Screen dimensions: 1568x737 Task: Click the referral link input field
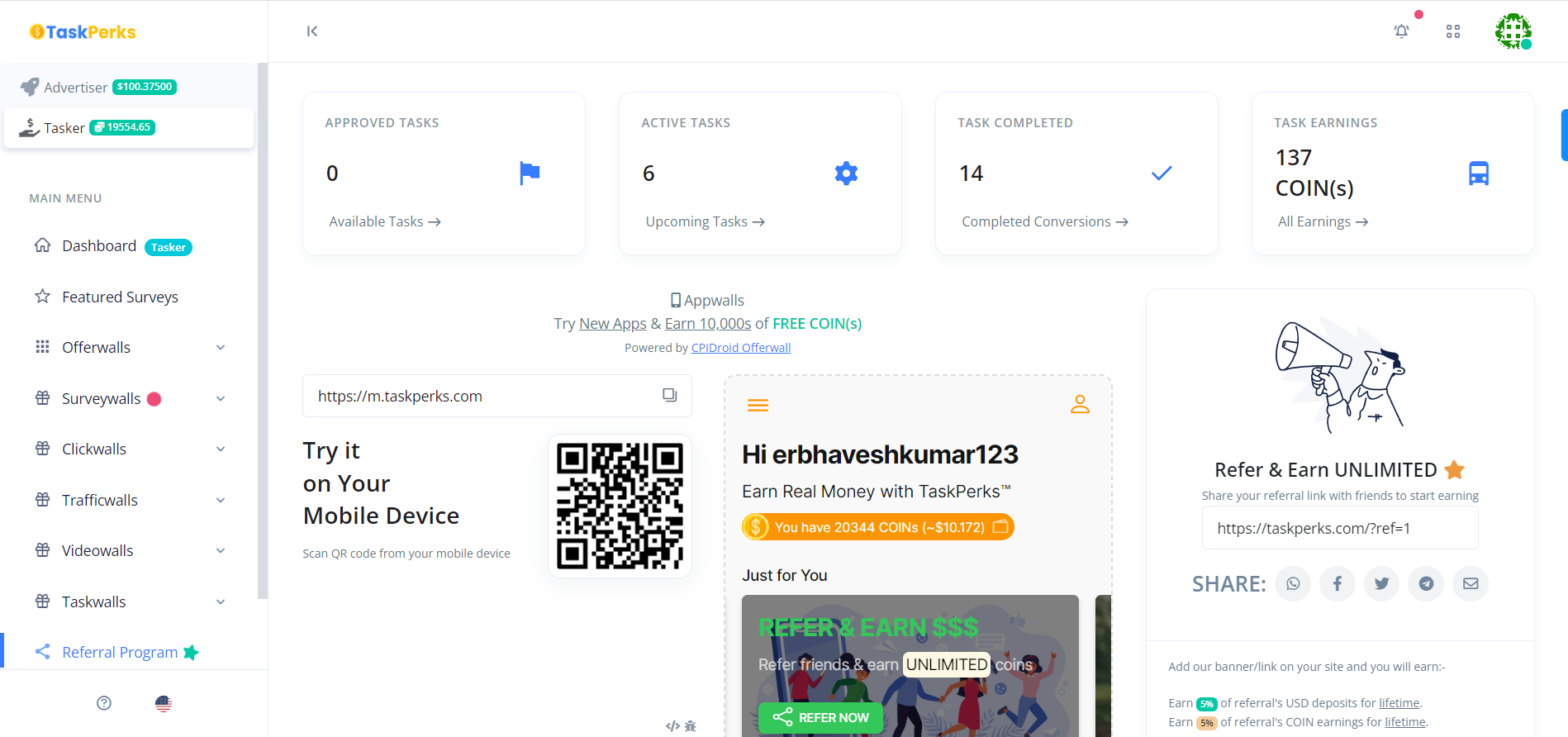click(1340, 528)
